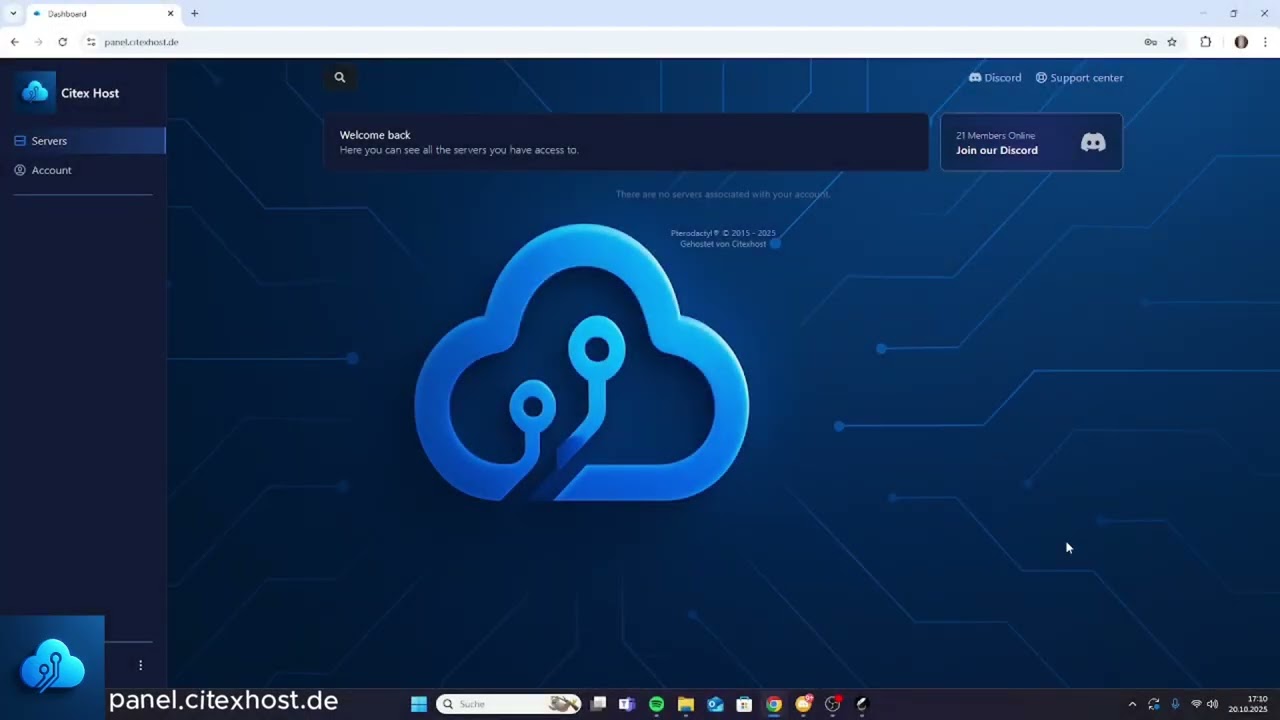This screenshot has height=720, width=1280.
Task: Show hidden system tray icons
Action: pos(1132,704)
